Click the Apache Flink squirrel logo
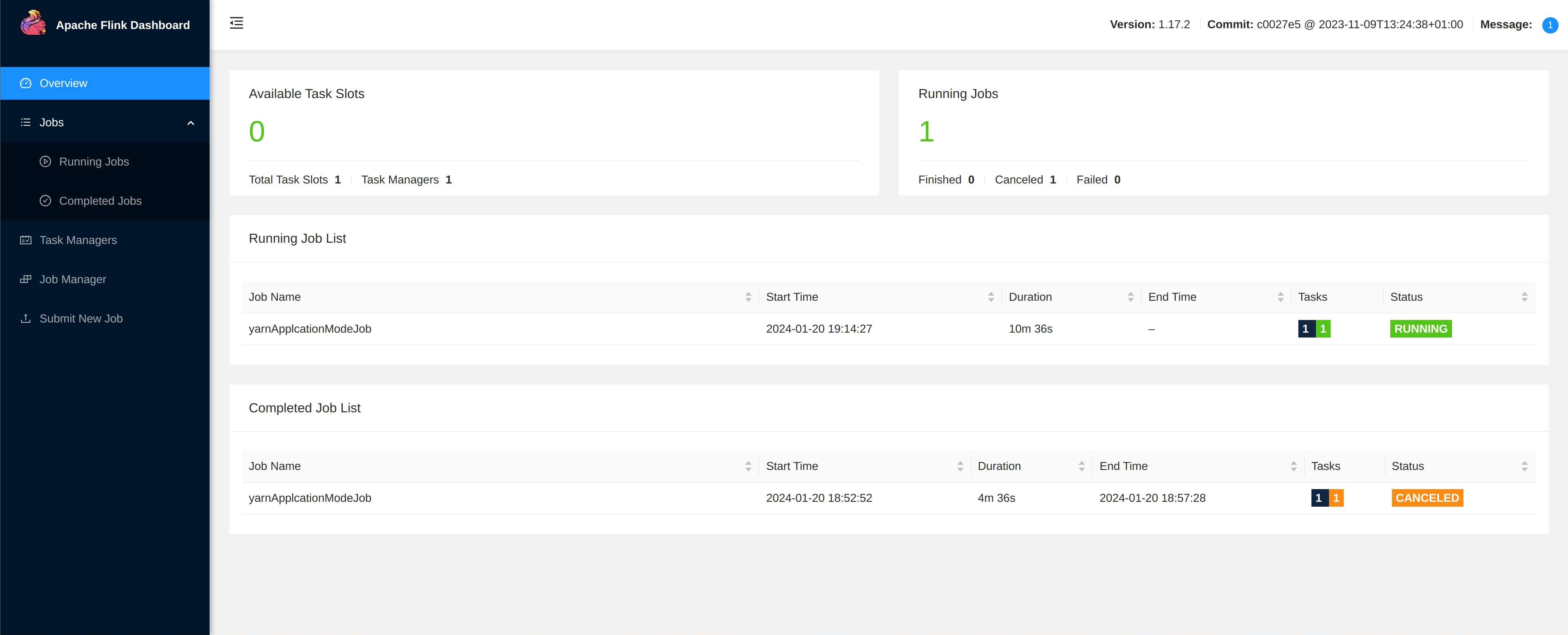 (x=33, y=23)
